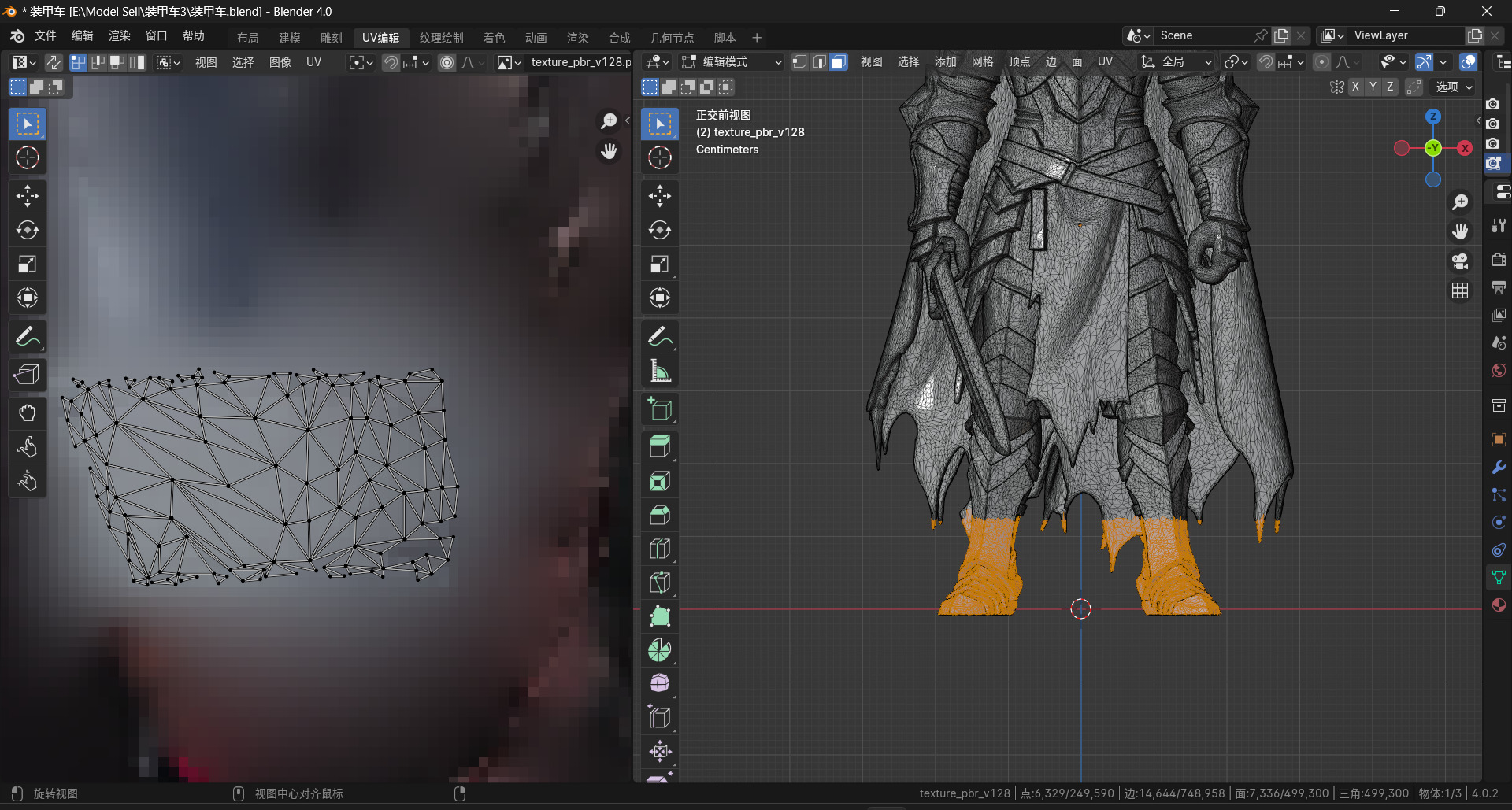Image resolution: width=1512 pixels, height=810 pixels.
Task: Select the Move tool in UV editor
Action: tap(28, 195)
